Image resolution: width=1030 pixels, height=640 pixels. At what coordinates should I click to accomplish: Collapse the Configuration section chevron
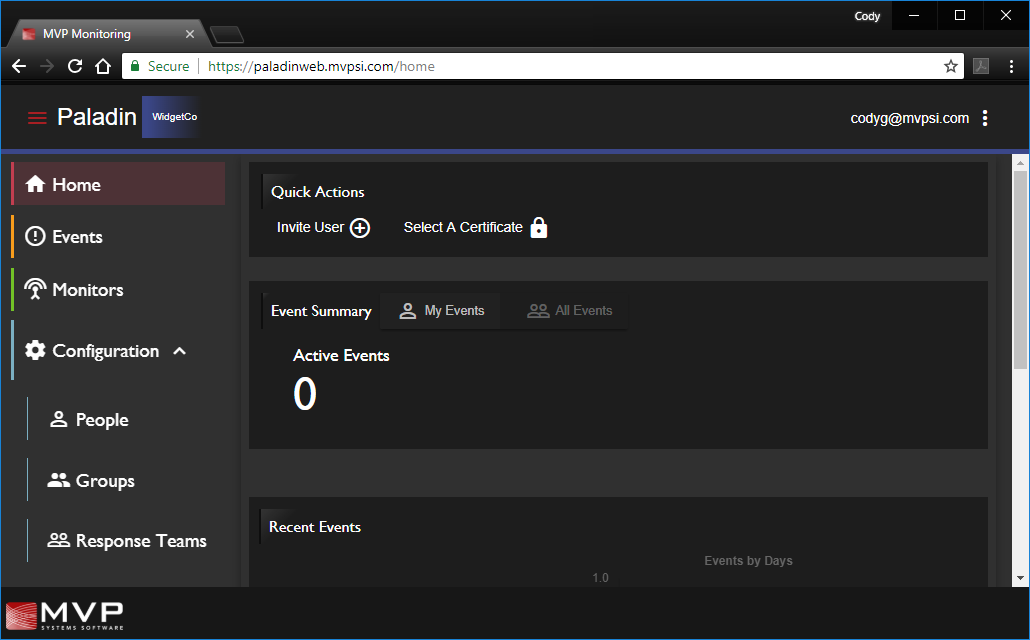(x=180, y=351)
